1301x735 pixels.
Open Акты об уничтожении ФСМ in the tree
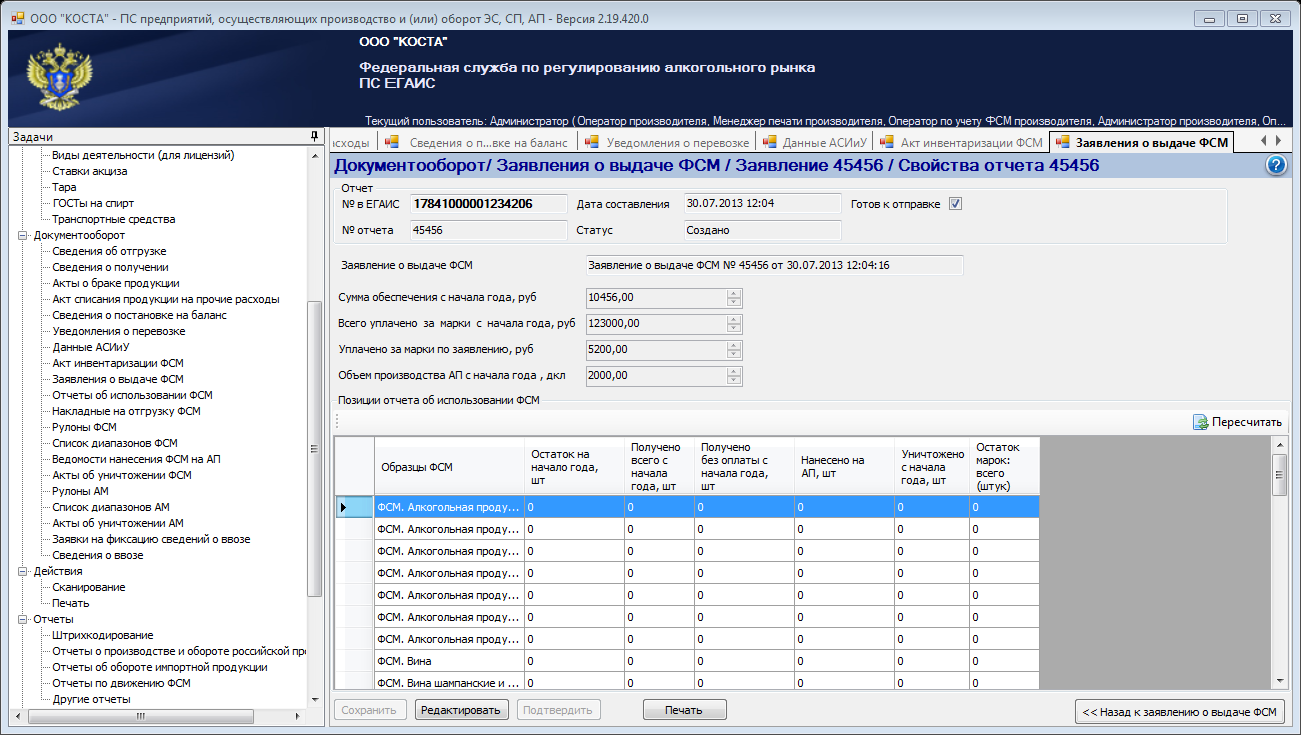[121, 475]
